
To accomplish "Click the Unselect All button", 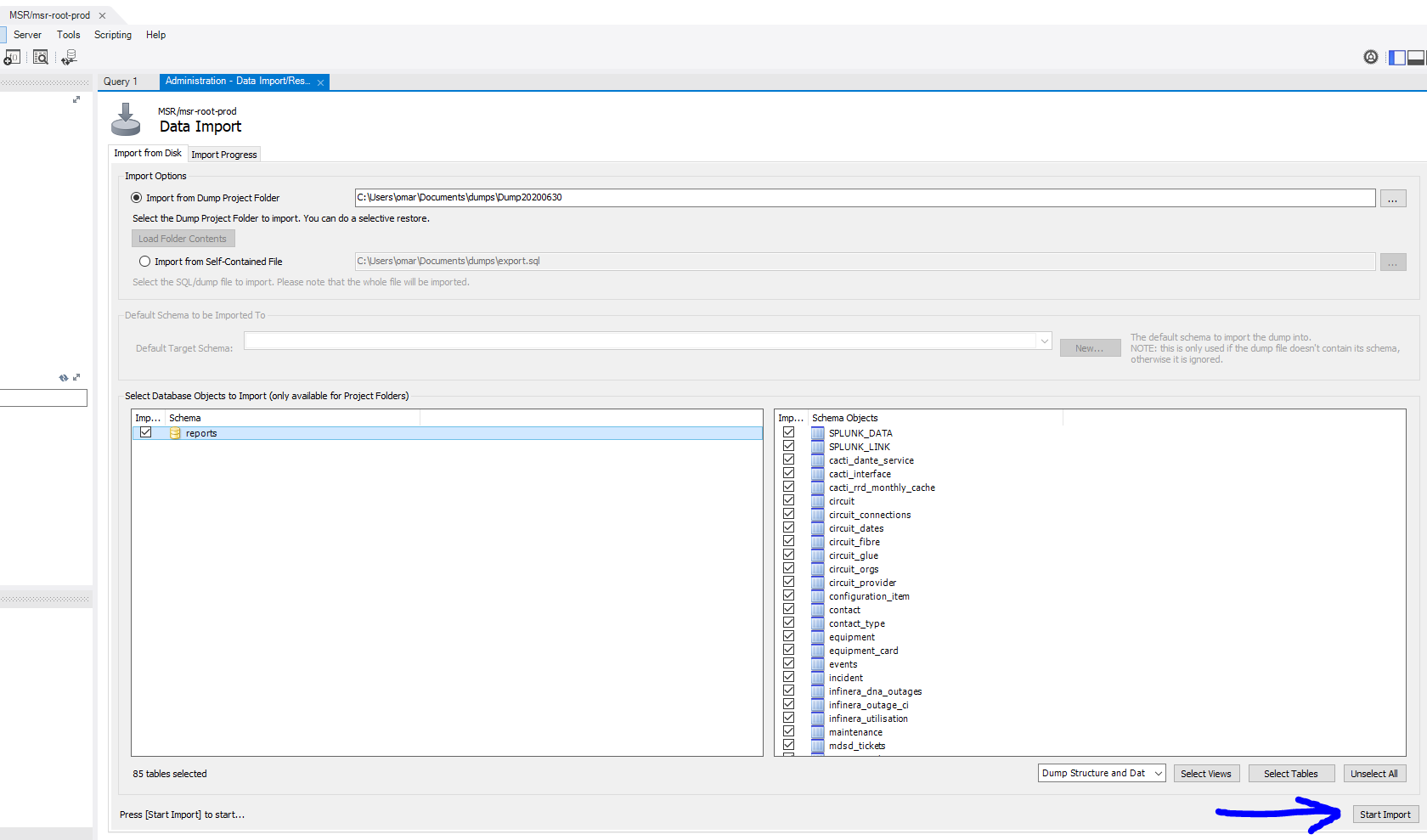I will pos(1373,774).
